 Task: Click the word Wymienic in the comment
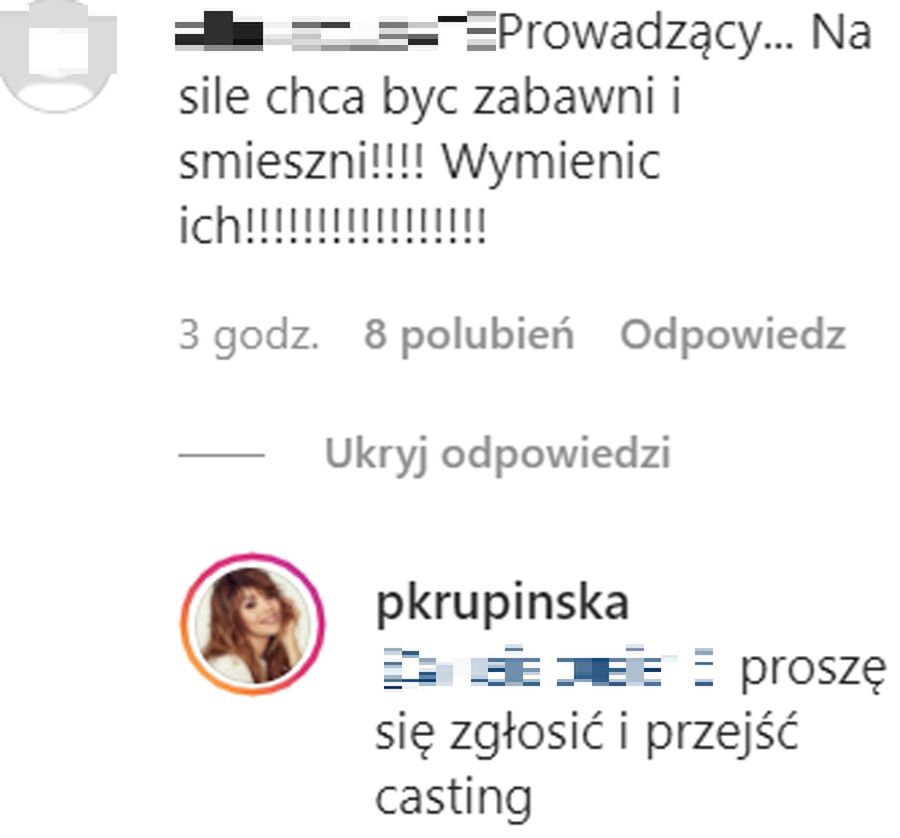(551, 163)
